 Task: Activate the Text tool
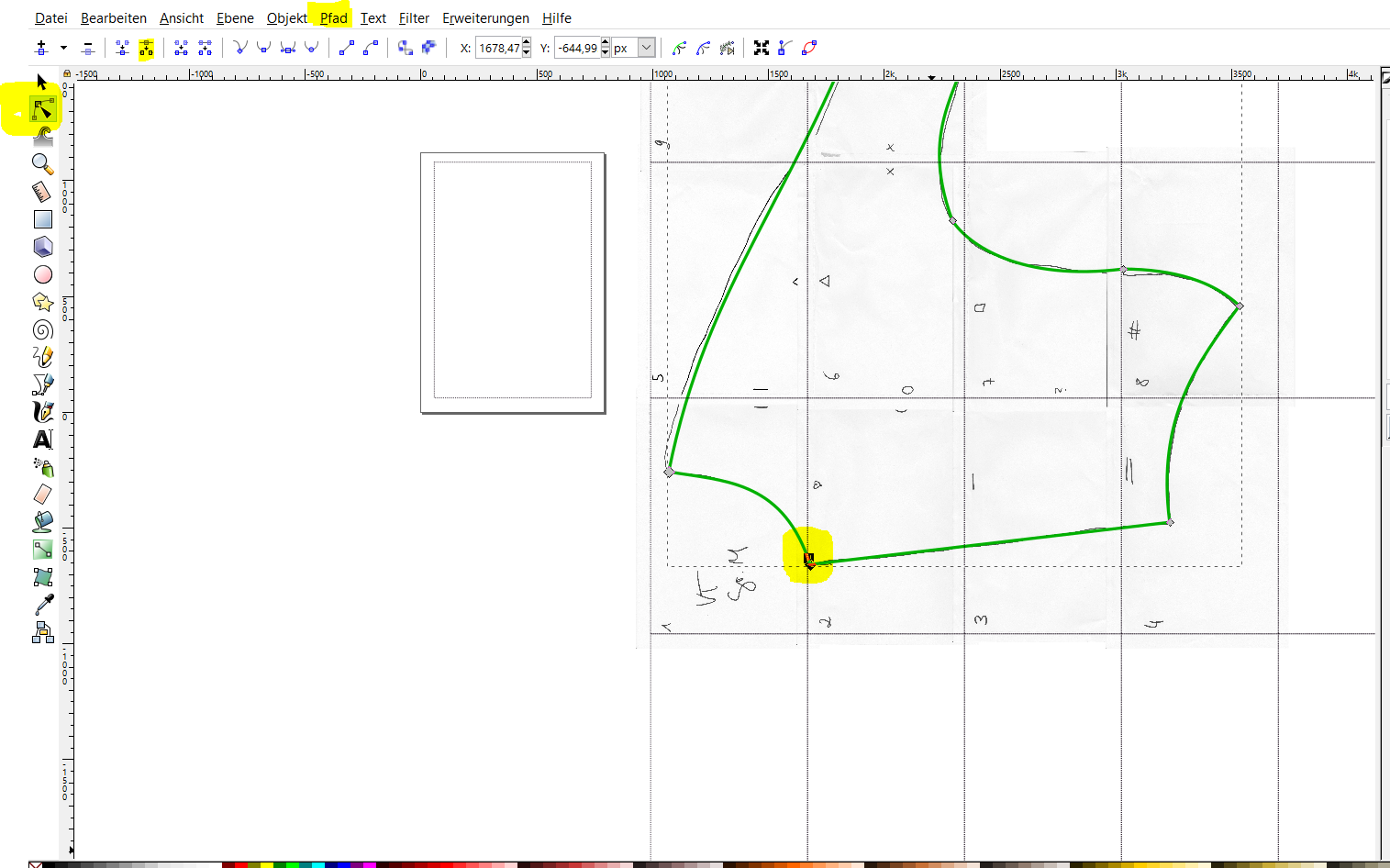click(42, 440)
